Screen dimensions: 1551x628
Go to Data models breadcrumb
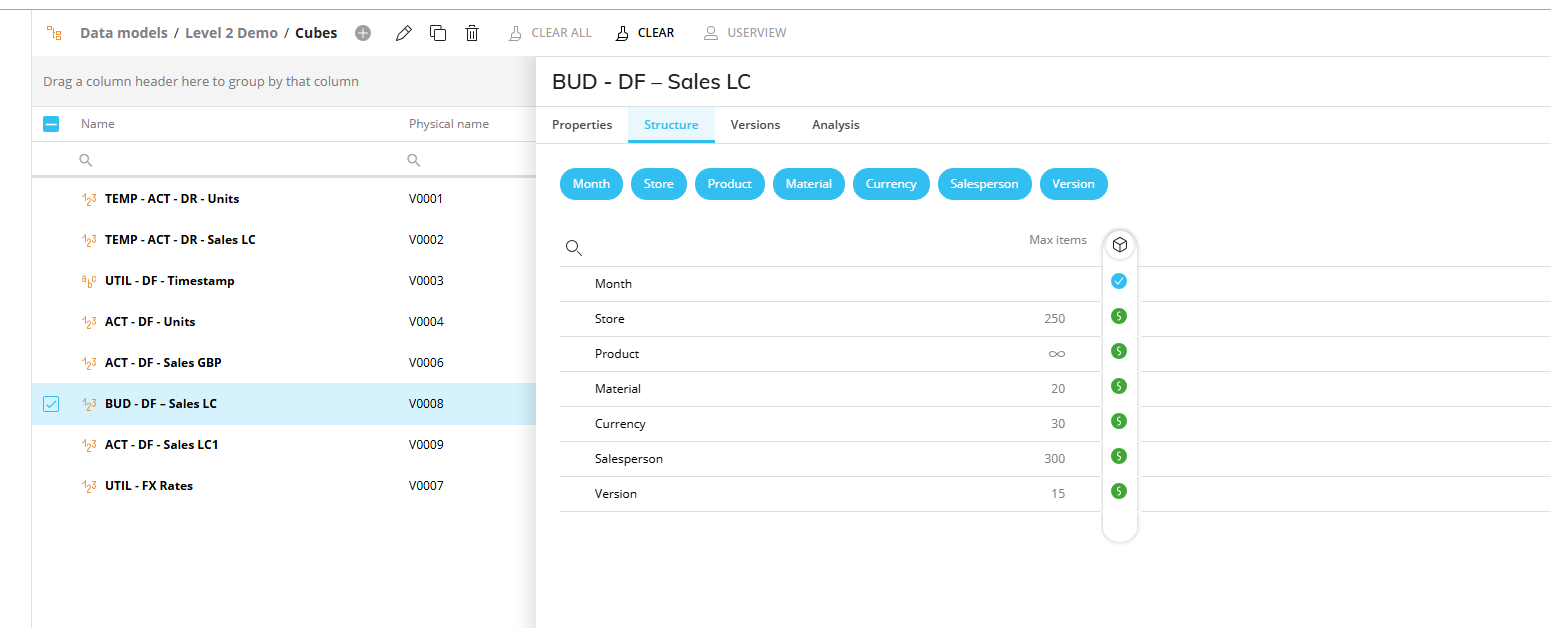point(124,33)
